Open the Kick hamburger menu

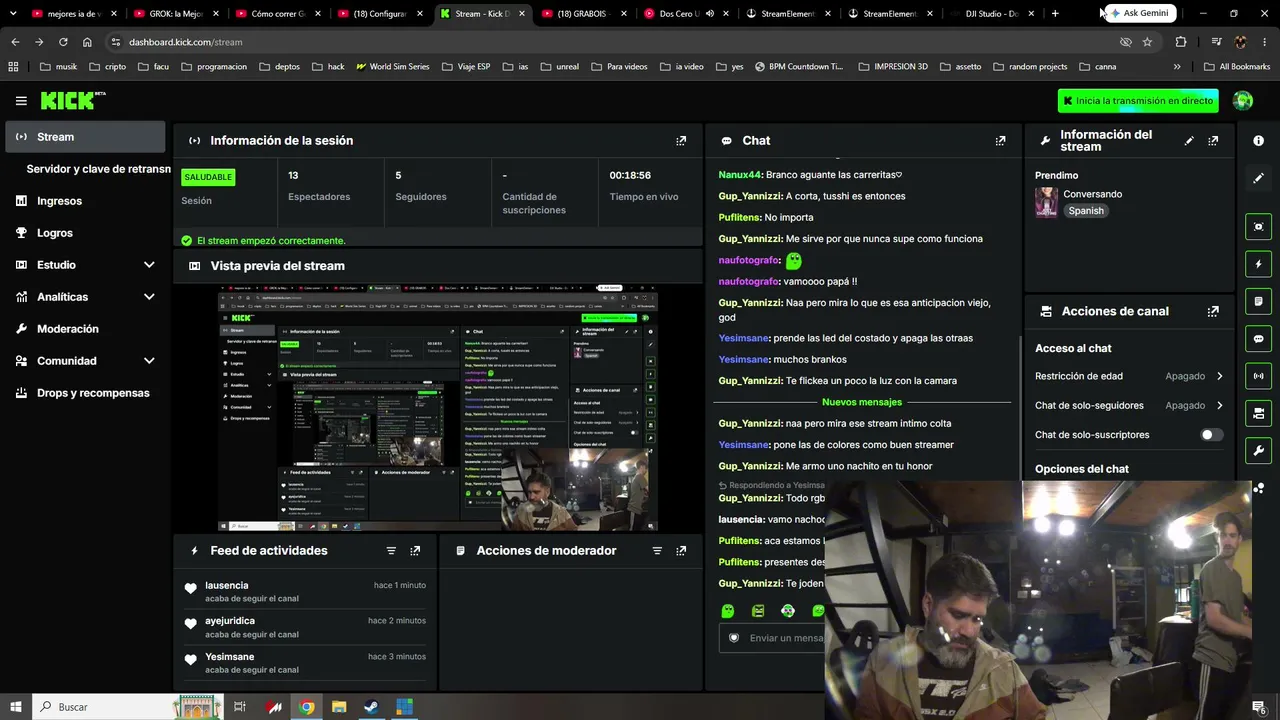pyautogui.click(x=21, y=101)
